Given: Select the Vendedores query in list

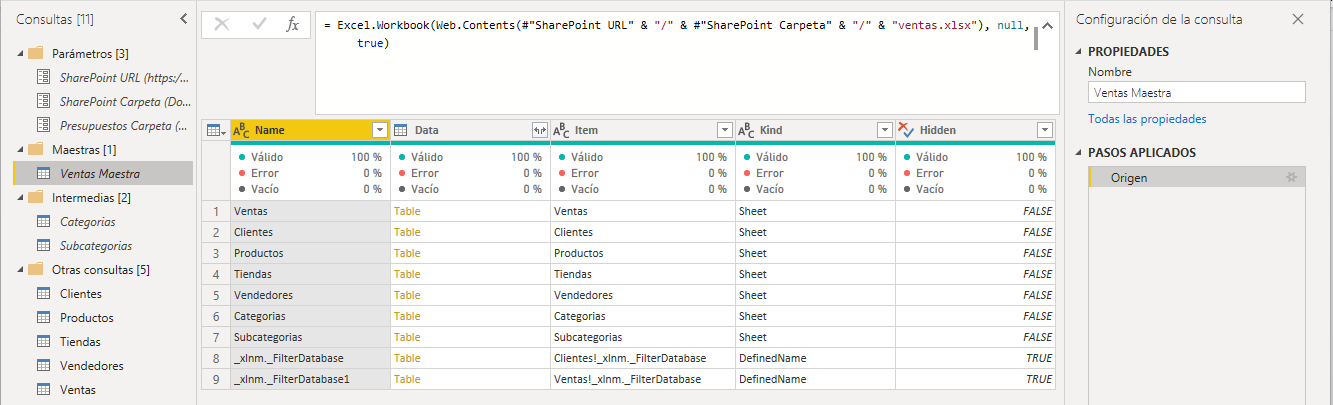Looking at the screenshot, I should [x=91, y=366].
